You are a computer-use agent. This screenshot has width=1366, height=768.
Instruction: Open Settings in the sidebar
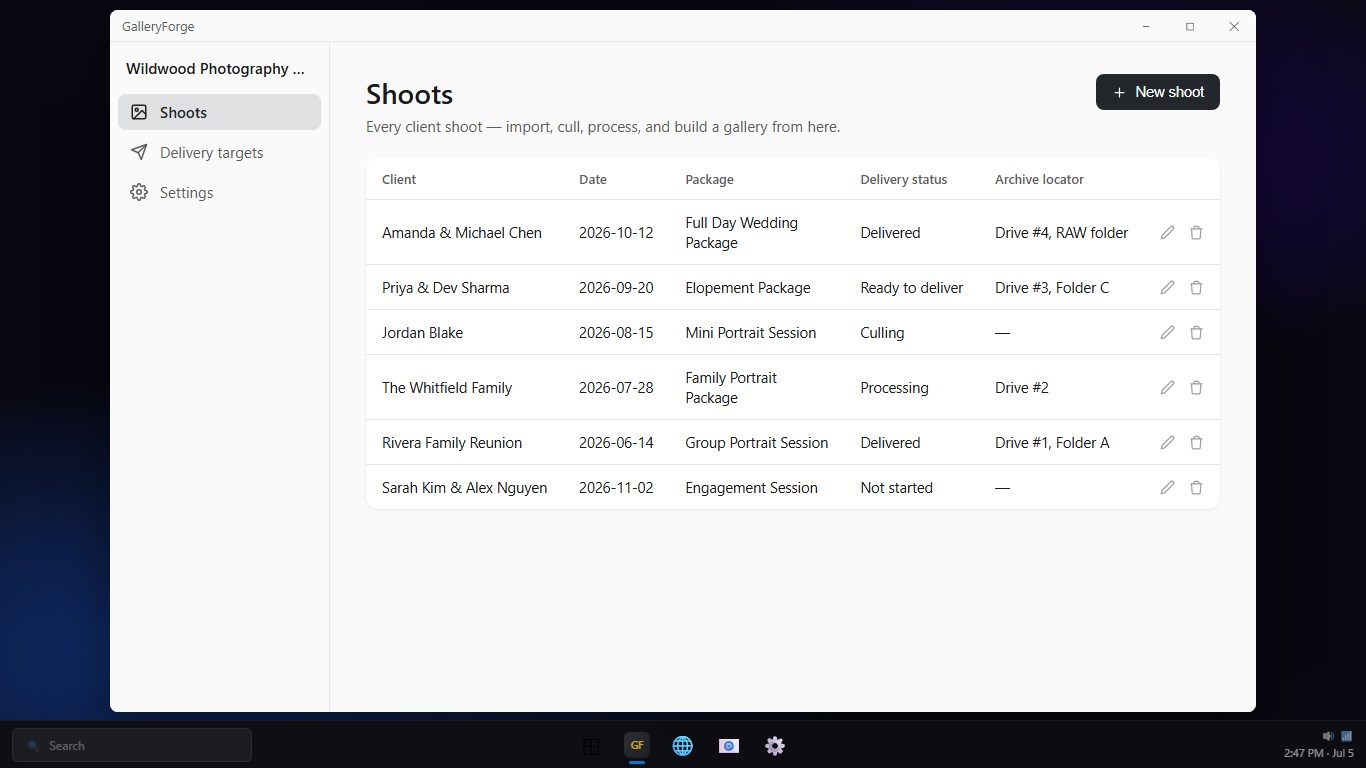(x=219, y=192)
